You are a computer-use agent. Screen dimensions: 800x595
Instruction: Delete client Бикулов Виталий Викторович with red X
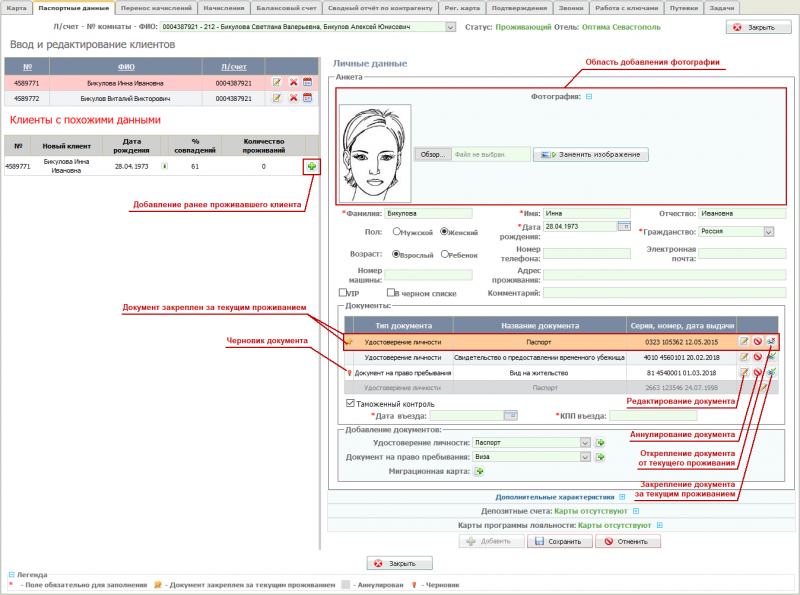[x=293, y=98]
